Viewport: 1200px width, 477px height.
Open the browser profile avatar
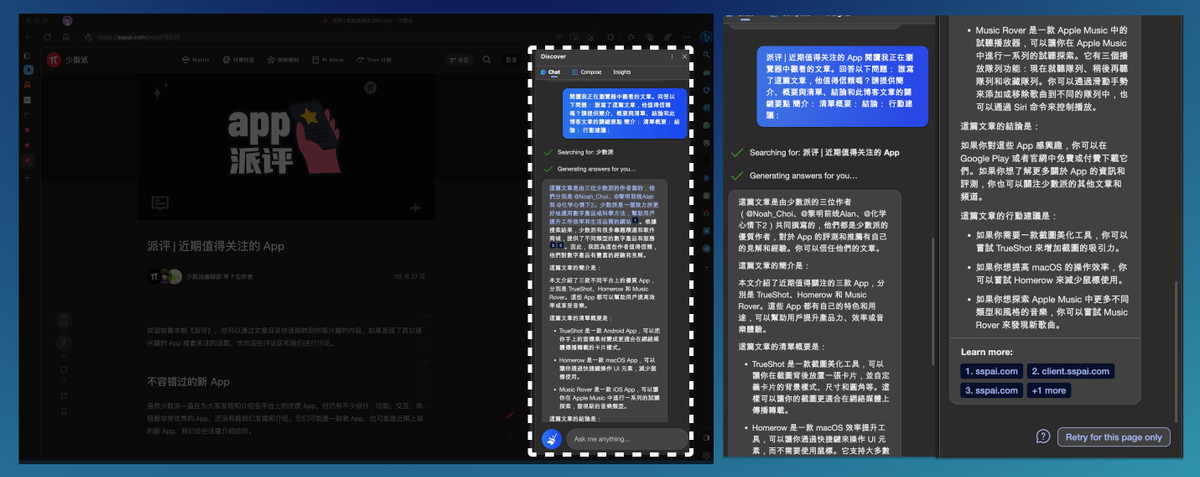pos(67,20)
